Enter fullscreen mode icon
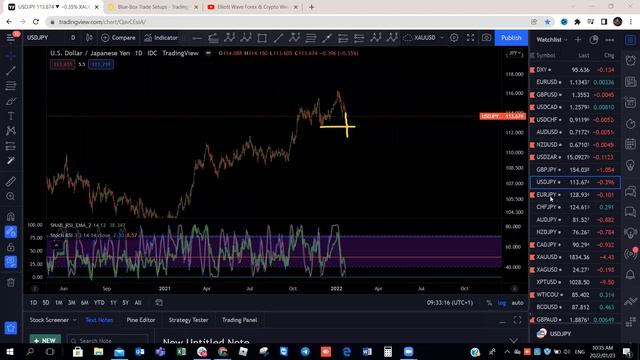 click(x=470, y=38)
